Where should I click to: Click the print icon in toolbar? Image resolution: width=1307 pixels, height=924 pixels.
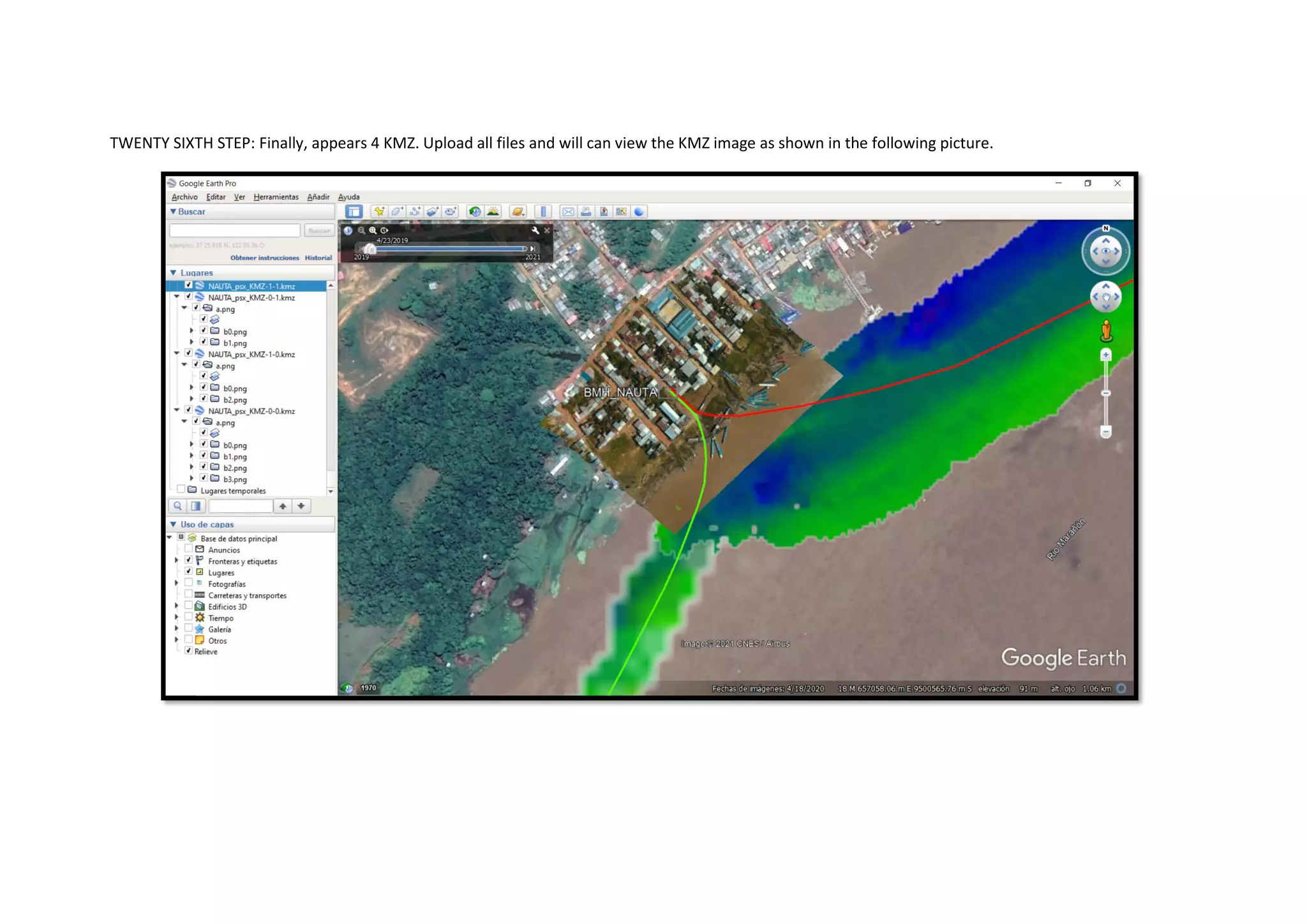click(x=586, y=212)
